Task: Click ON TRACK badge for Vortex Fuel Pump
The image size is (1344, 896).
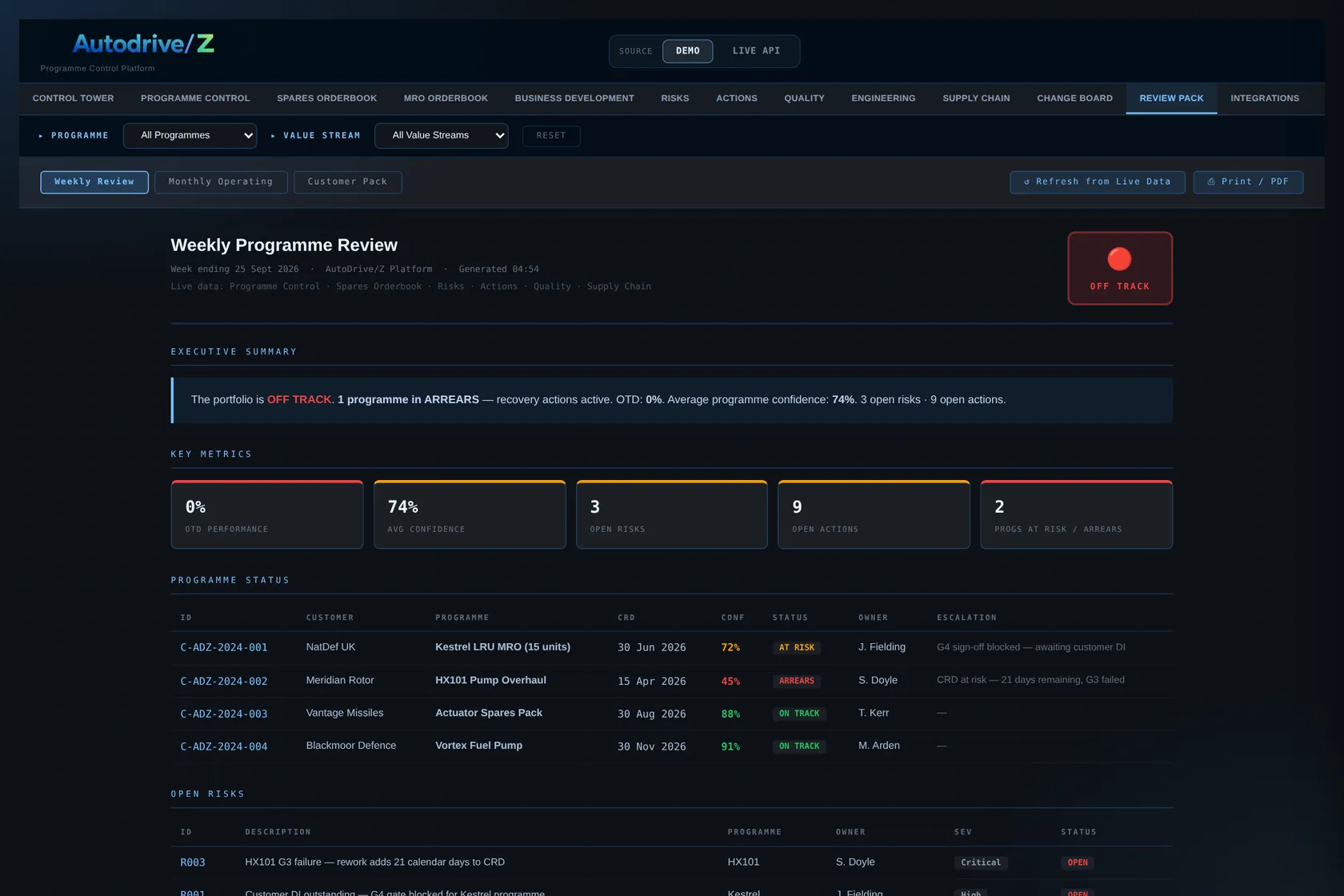Action: (x=799, y=746)
